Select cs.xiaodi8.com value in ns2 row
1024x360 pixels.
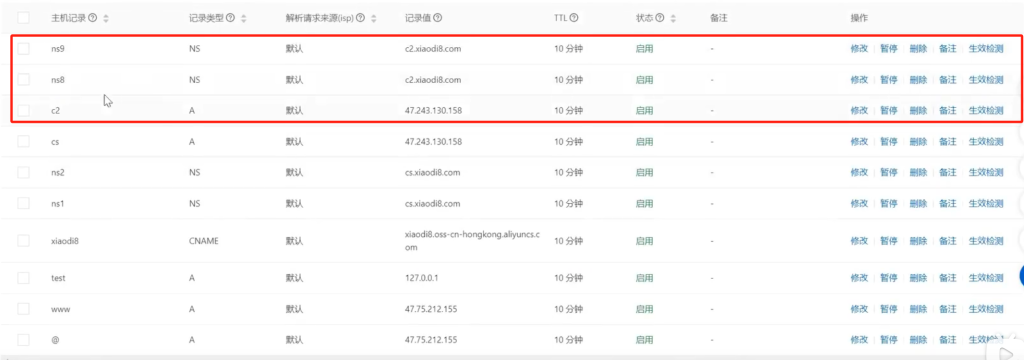(433, 172)
